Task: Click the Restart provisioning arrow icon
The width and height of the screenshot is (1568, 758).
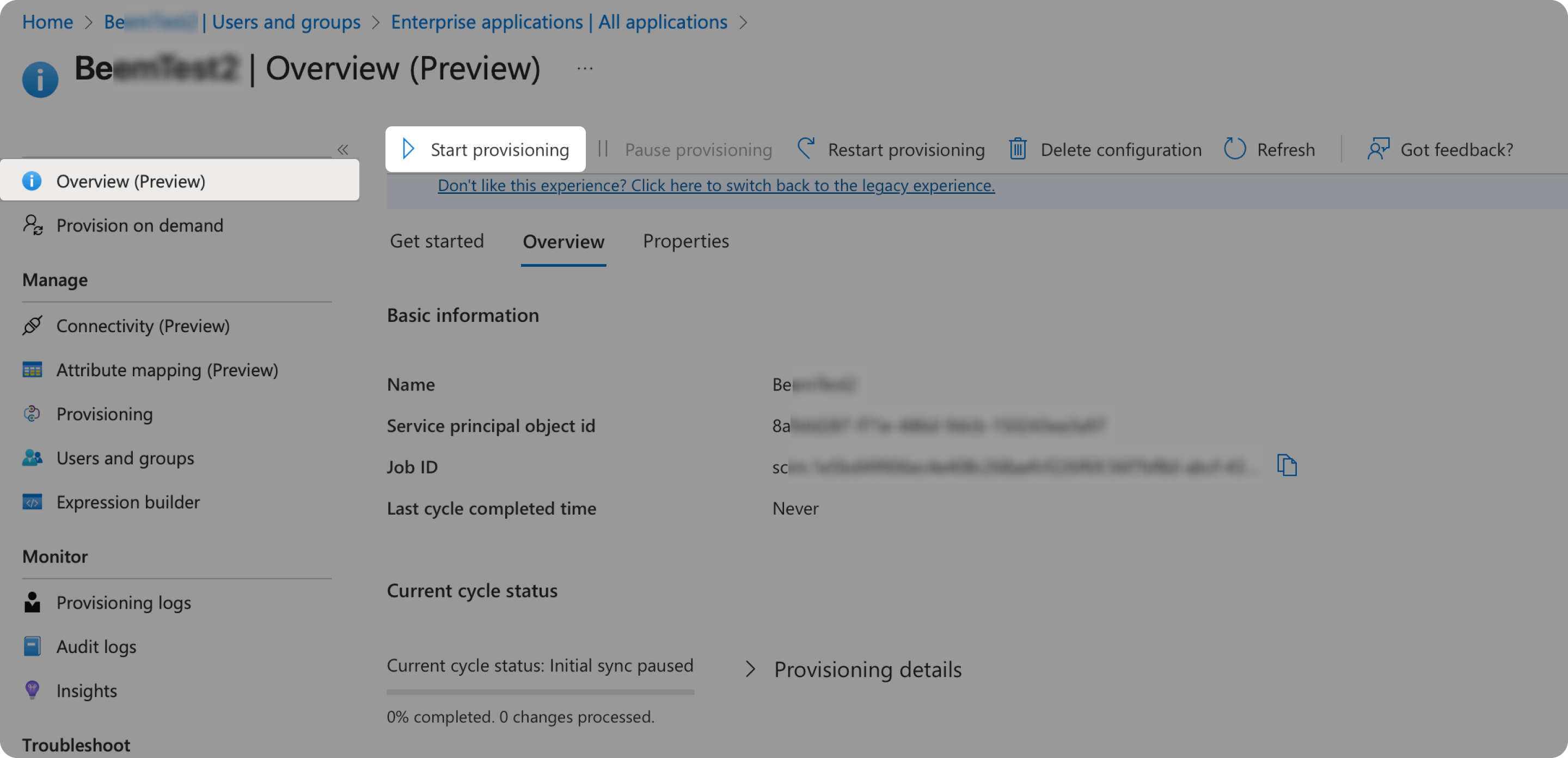Action: click(x=806, y=149)
